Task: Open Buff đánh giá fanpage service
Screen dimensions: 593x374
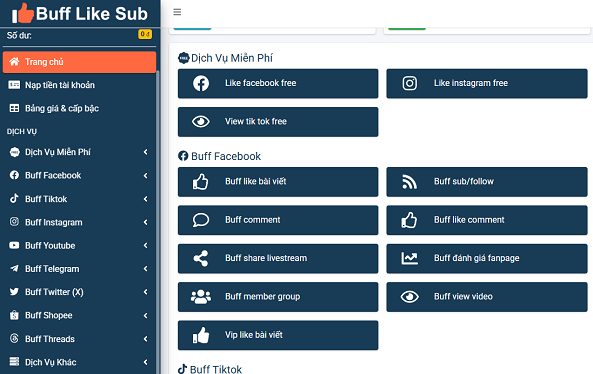Action: (487, 259)
